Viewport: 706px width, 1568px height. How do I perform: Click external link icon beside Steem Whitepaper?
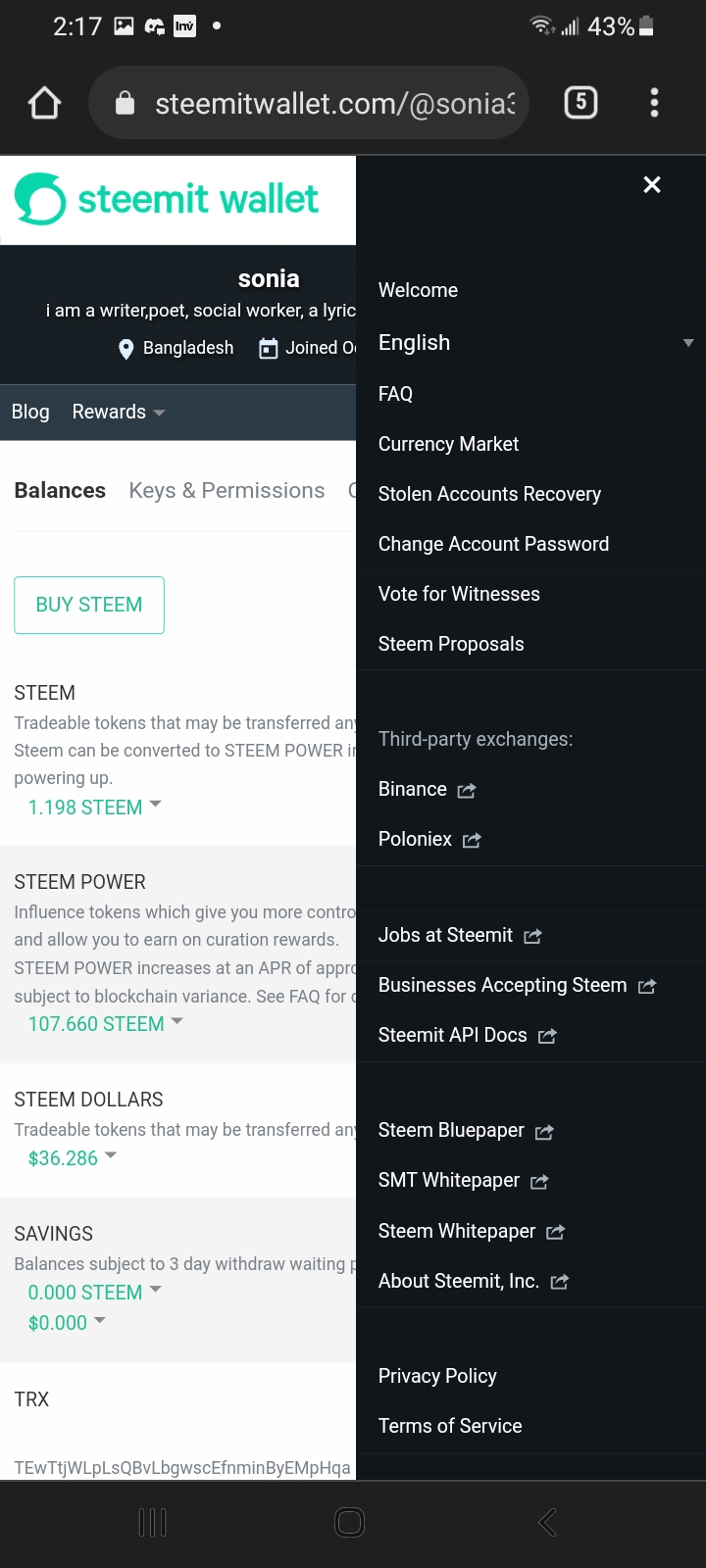[555, 1232]
